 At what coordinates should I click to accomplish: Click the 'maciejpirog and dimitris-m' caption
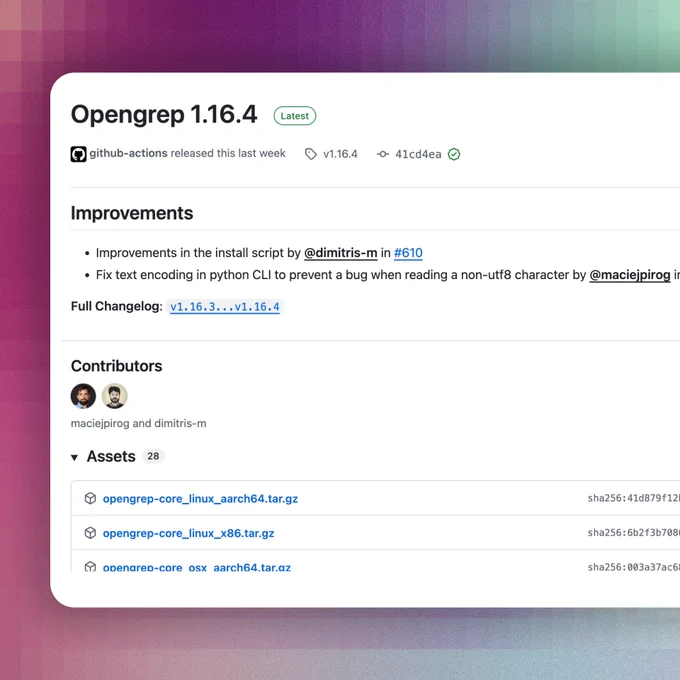pos(138,423)
